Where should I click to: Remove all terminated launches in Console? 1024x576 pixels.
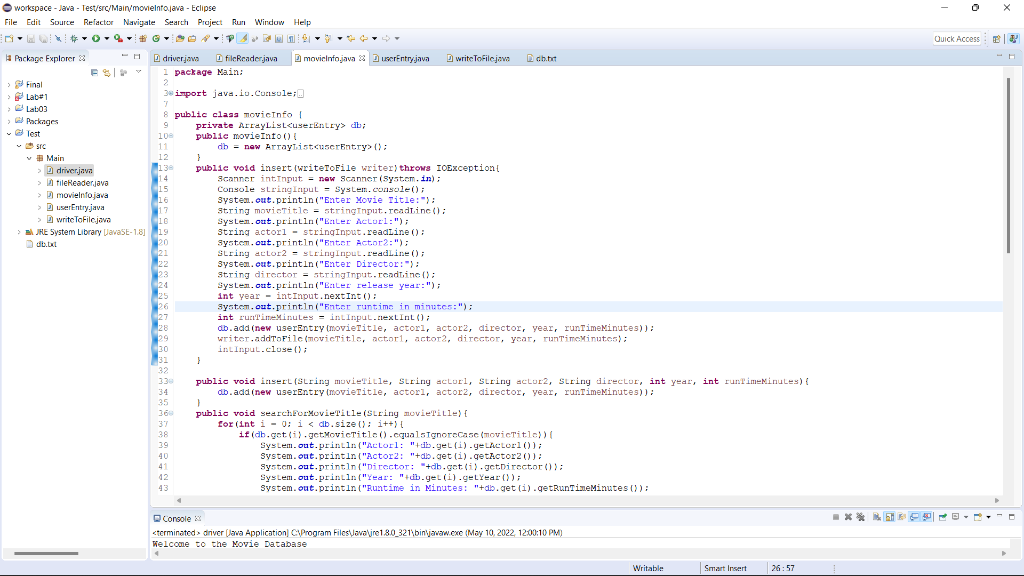[x=860, y=517]
